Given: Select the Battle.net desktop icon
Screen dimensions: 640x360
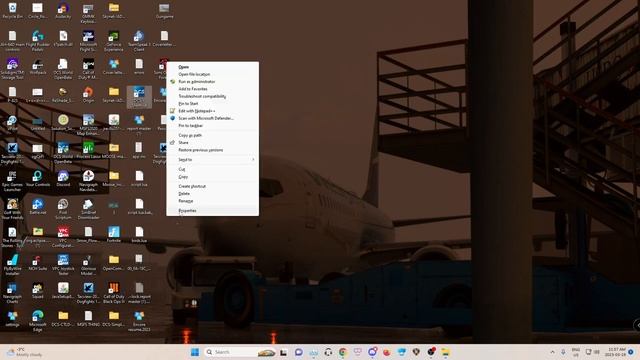Looking at the screenshot, I should click(x=38, y=207).
